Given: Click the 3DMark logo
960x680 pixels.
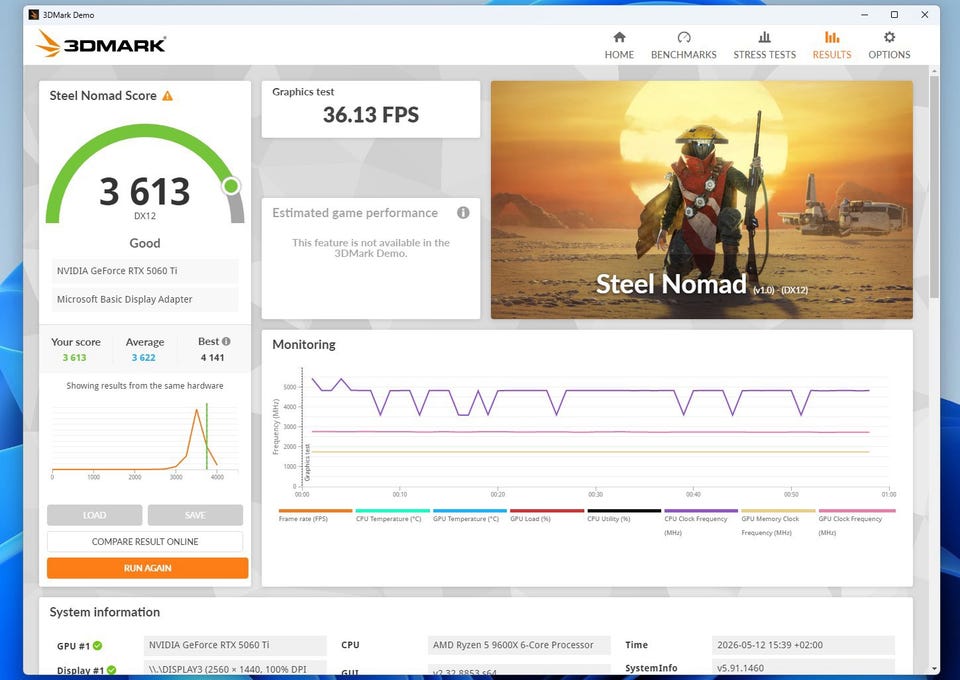Looking at the screenshot, I should 100,43.
